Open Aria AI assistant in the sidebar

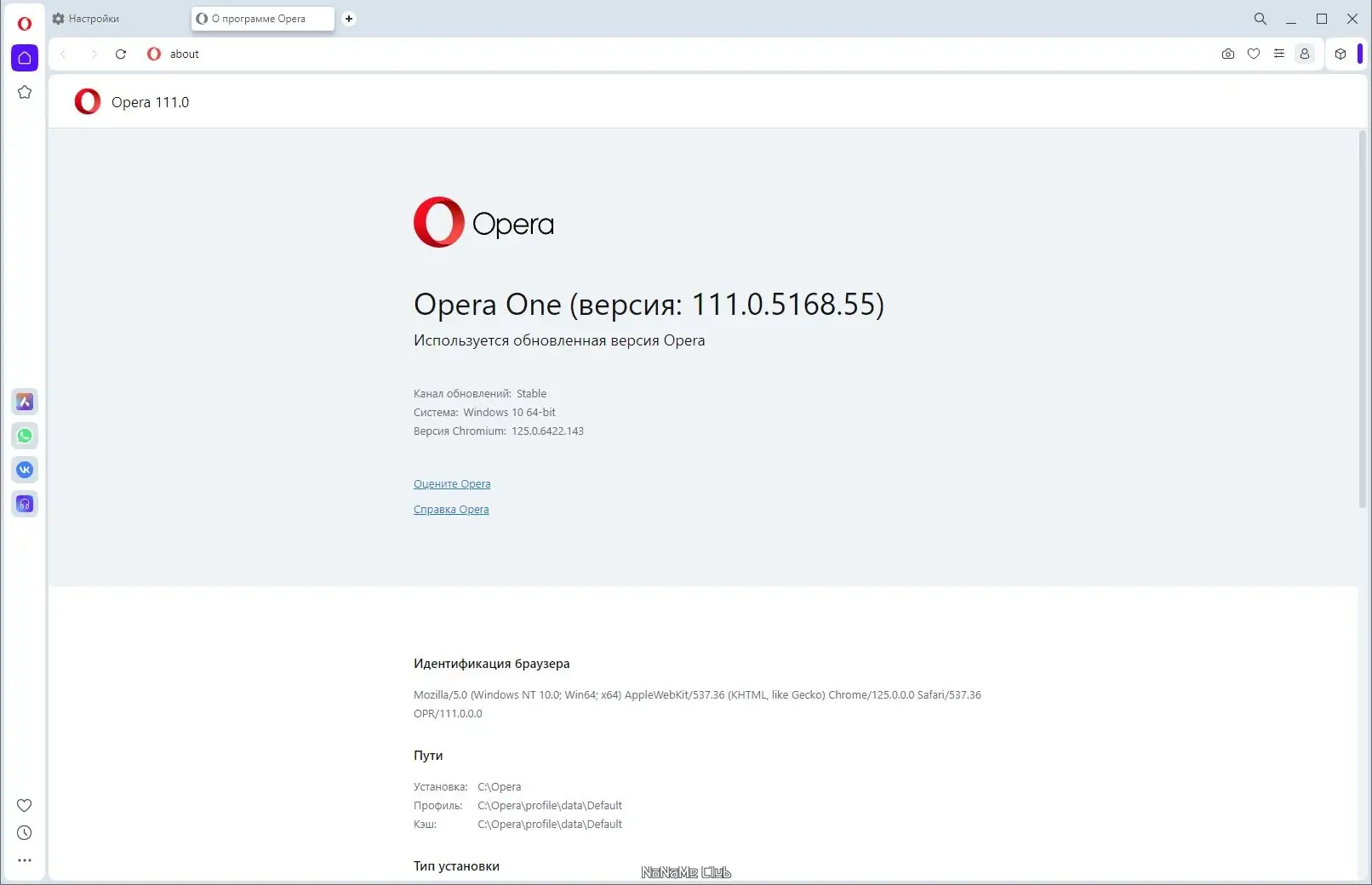25,402
